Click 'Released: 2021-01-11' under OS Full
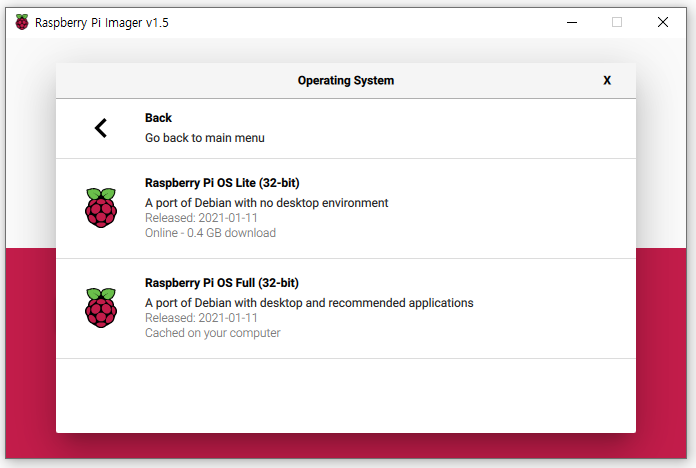The height and width of the screenshot is (468, 696). pyautogui.click(x=201, y=318)
